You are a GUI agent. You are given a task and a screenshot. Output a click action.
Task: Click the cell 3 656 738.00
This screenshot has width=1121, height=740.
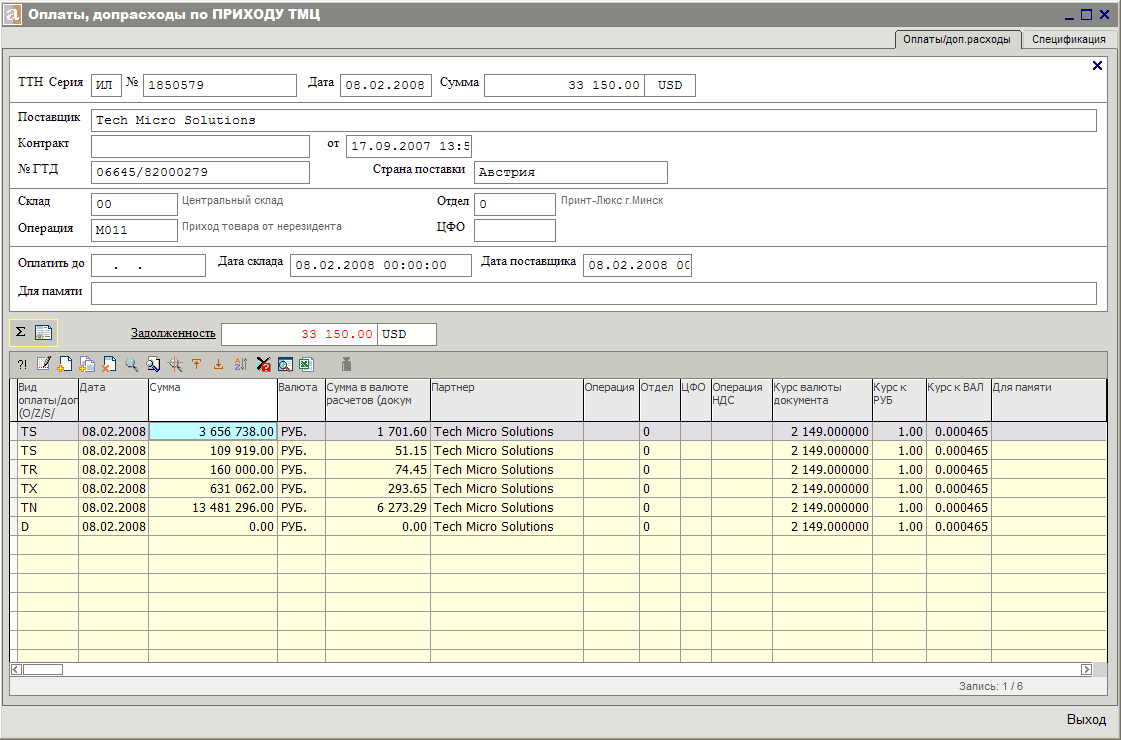[213, 432]
